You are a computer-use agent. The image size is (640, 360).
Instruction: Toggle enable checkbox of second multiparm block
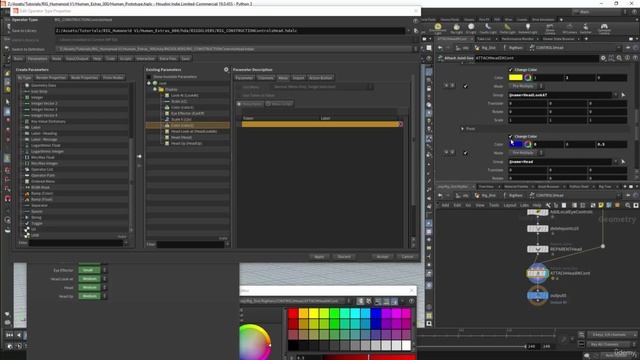click(x=465, y=153)
